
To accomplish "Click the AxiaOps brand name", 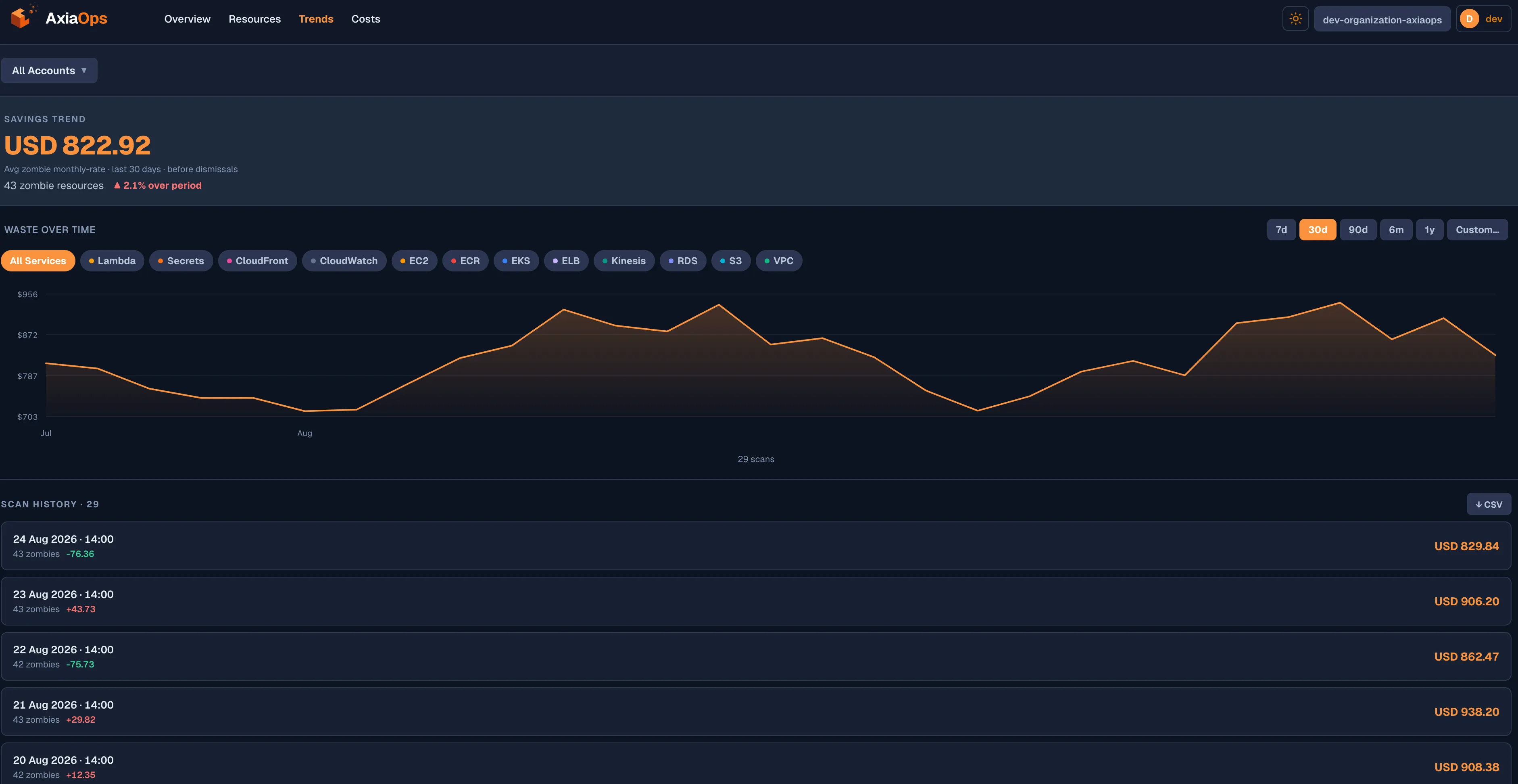I will [76, 18].
